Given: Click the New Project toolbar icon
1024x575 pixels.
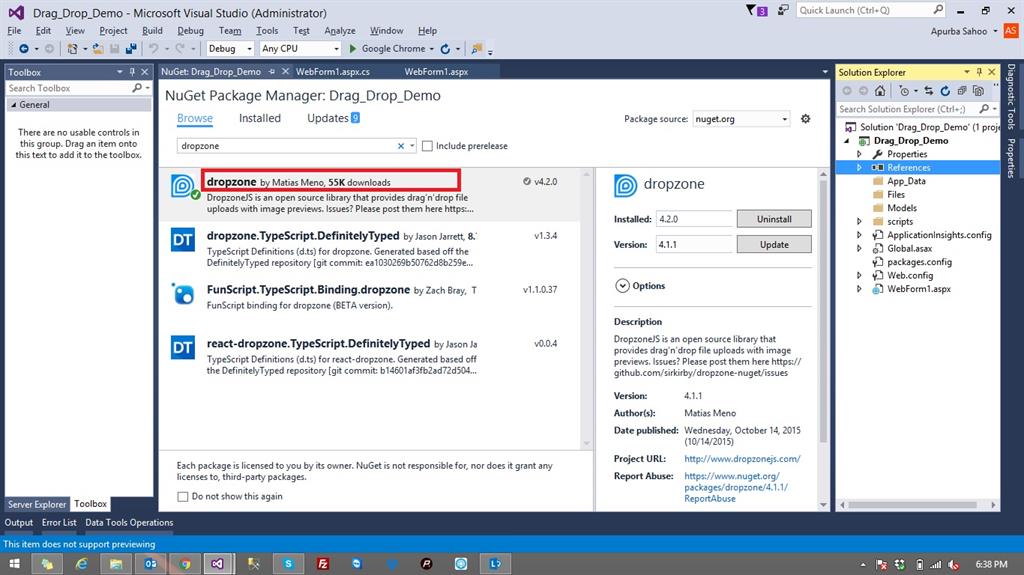Looking at the screenshot, I should point(72,48).
